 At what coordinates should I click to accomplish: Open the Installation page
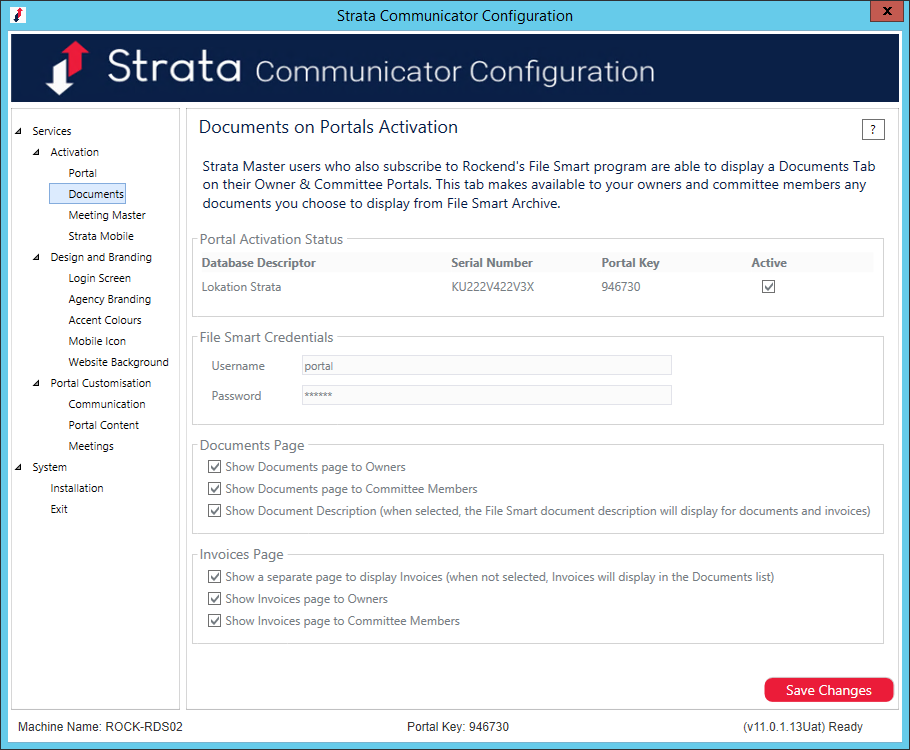click(x=77, y=488)
